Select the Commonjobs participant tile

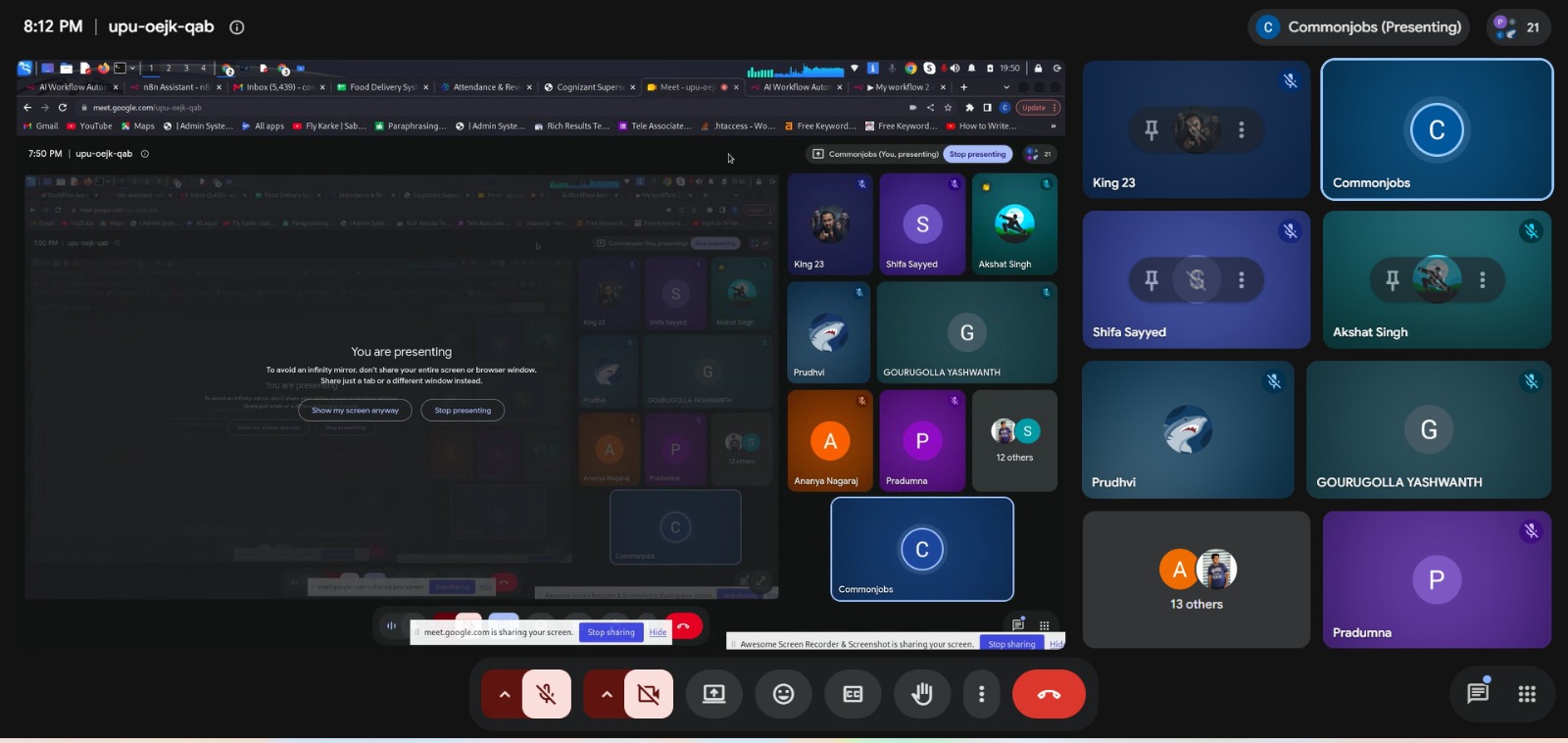[1437, 129]
